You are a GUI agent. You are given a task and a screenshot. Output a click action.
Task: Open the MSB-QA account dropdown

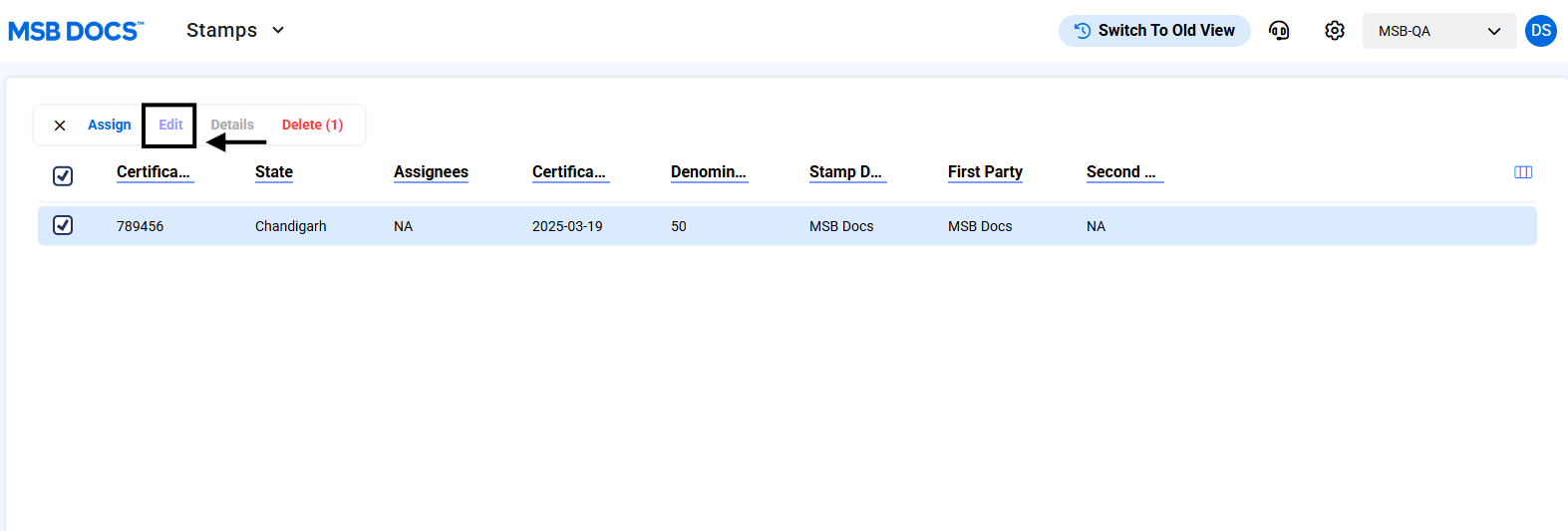click(1438, 31)
